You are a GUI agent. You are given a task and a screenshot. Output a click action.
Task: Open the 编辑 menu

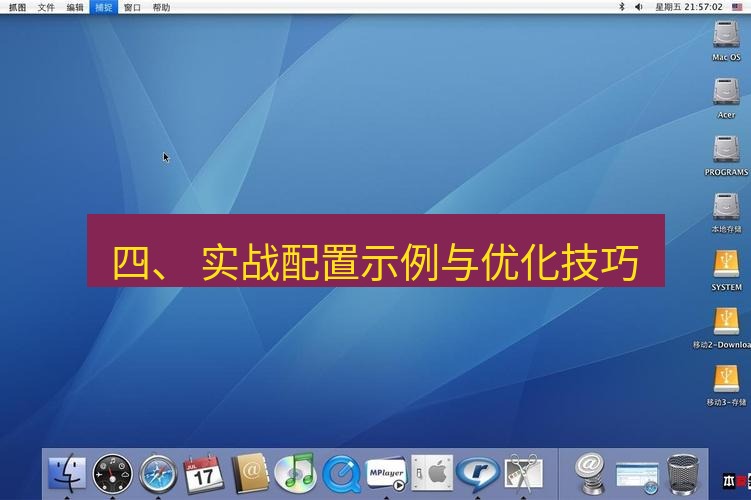(75, 7)
